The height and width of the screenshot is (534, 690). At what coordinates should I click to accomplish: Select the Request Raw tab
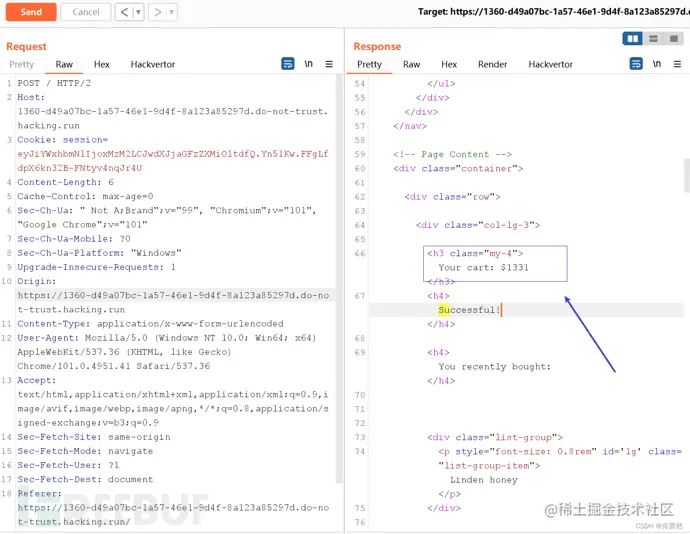click(x=64, y=64)
